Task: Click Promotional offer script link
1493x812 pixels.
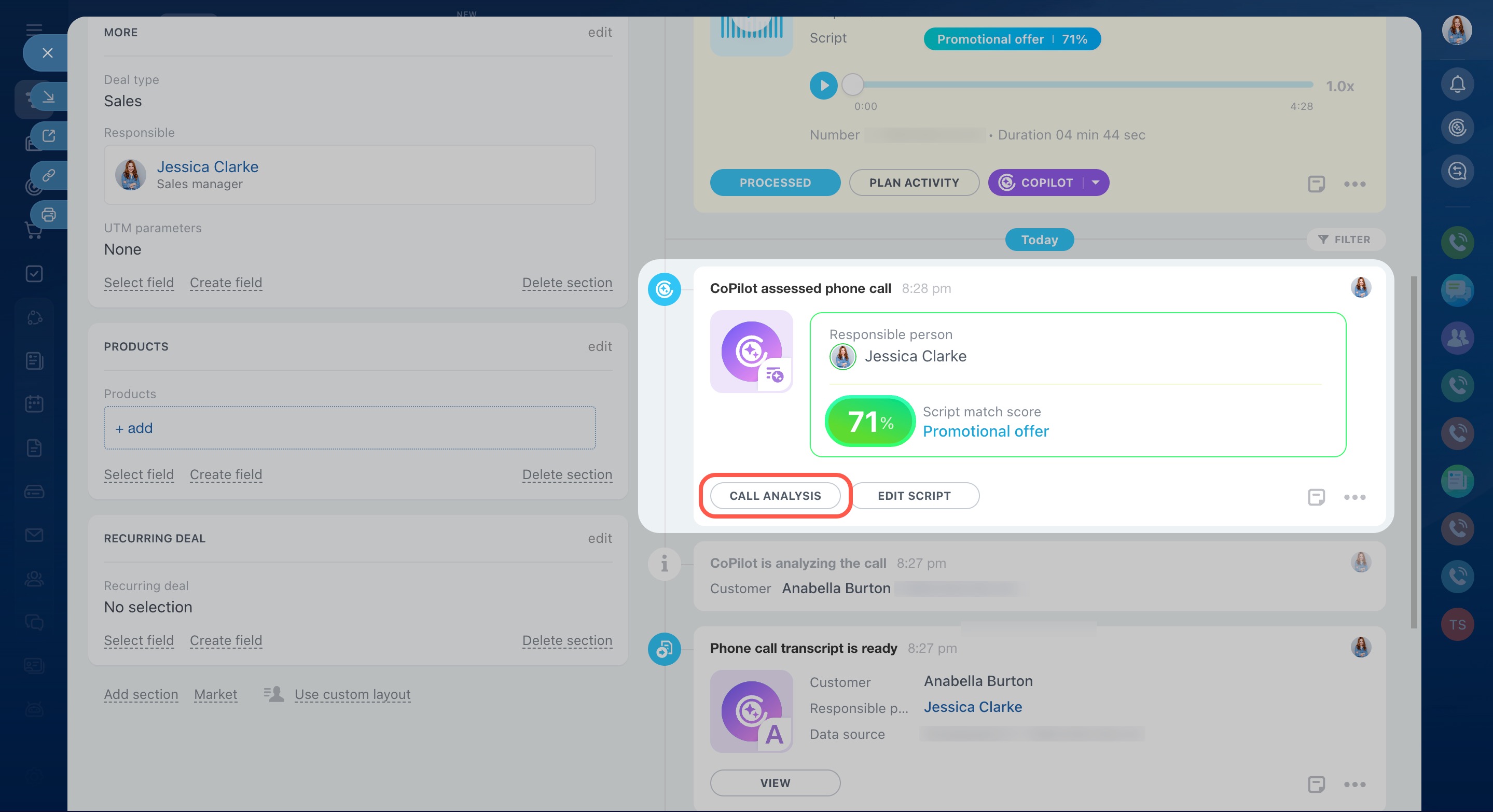Action: [985, 431]
